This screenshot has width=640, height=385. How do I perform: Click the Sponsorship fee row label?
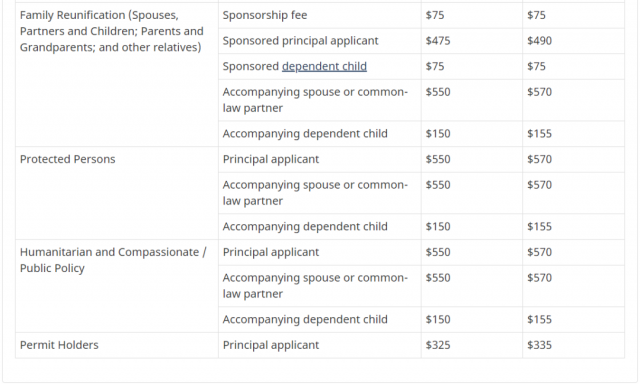tap(264, 15)
